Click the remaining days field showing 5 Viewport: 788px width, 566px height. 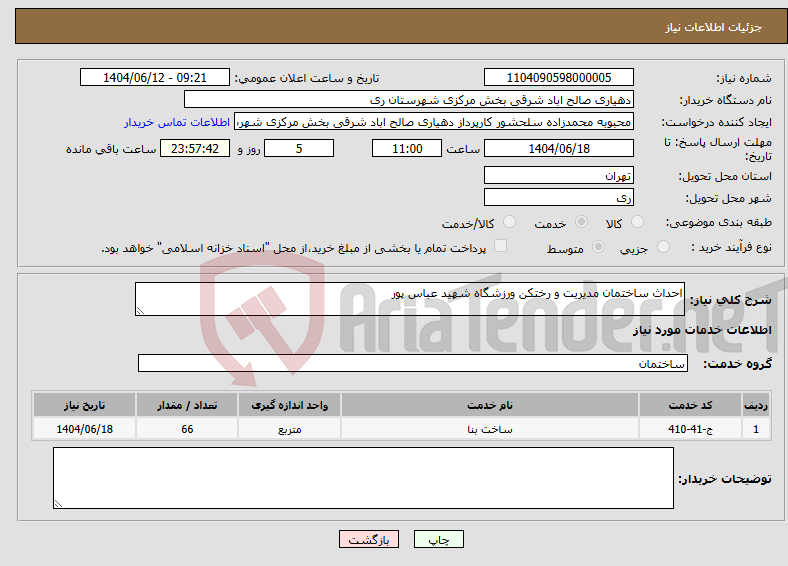click(x=299, y=148)
